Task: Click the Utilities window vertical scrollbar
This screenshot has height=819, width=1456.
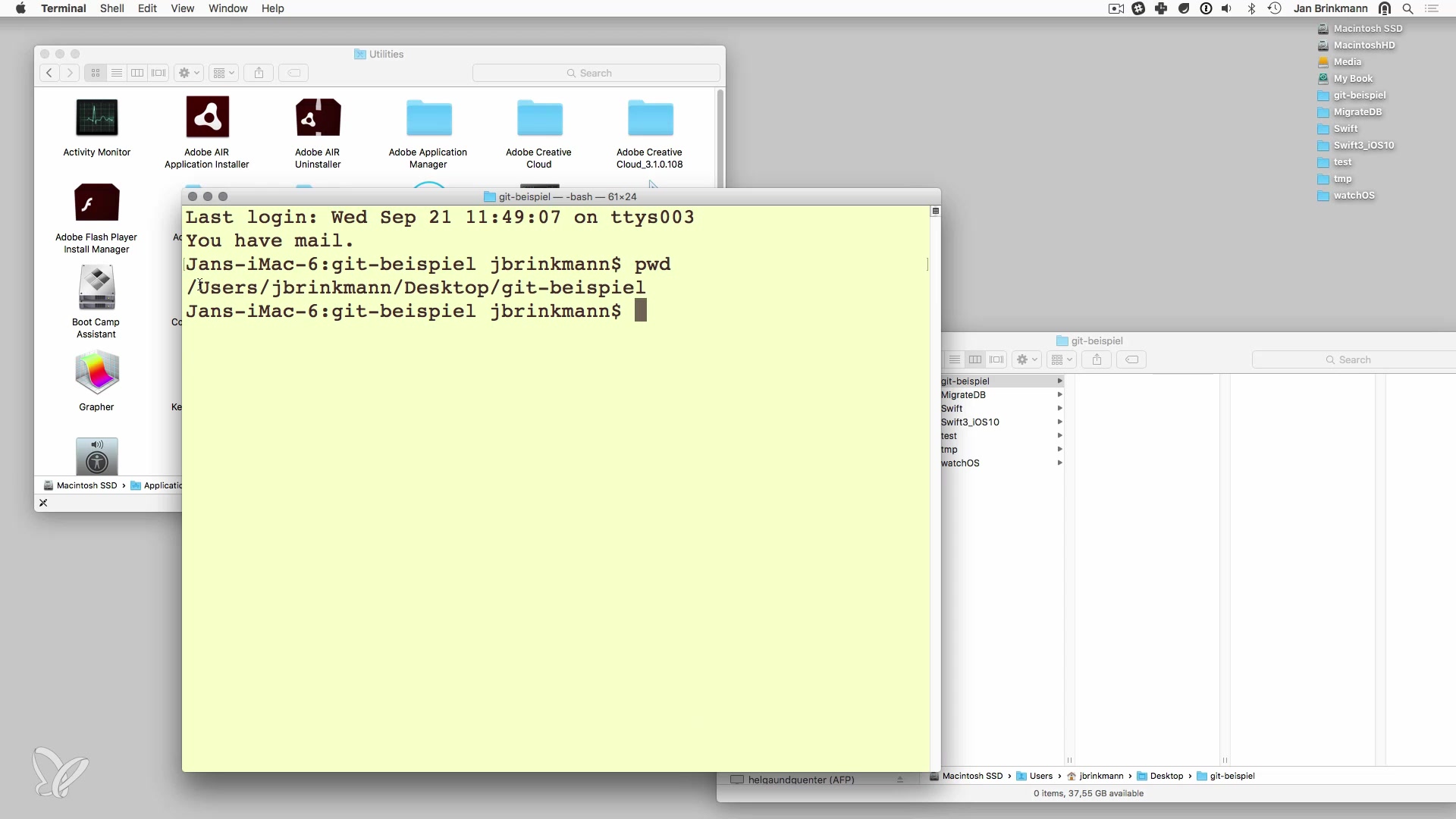Action: 720,136
